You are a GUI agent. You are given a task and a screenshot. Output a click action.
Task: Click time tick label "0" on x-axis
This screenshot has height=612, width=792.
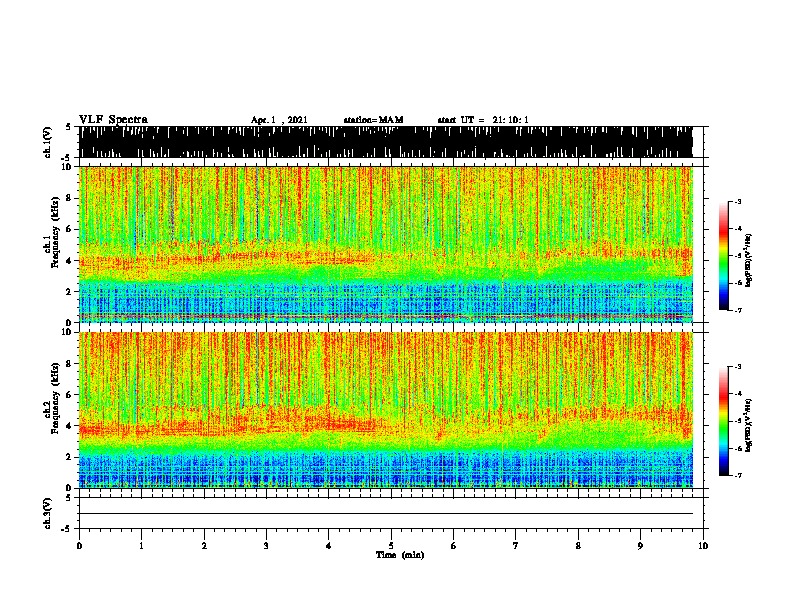tap(79, 546)
